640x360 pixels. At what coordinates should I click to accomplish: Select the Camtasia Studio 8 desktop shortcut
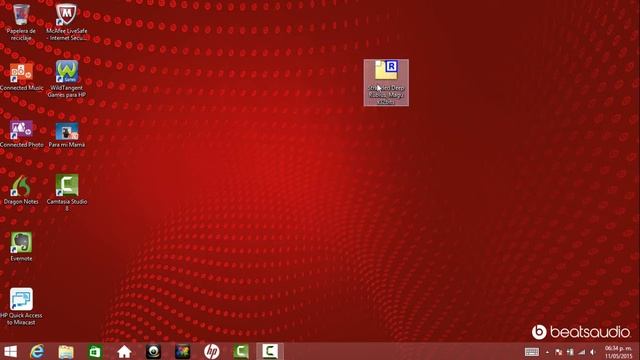tap(67, 193)
